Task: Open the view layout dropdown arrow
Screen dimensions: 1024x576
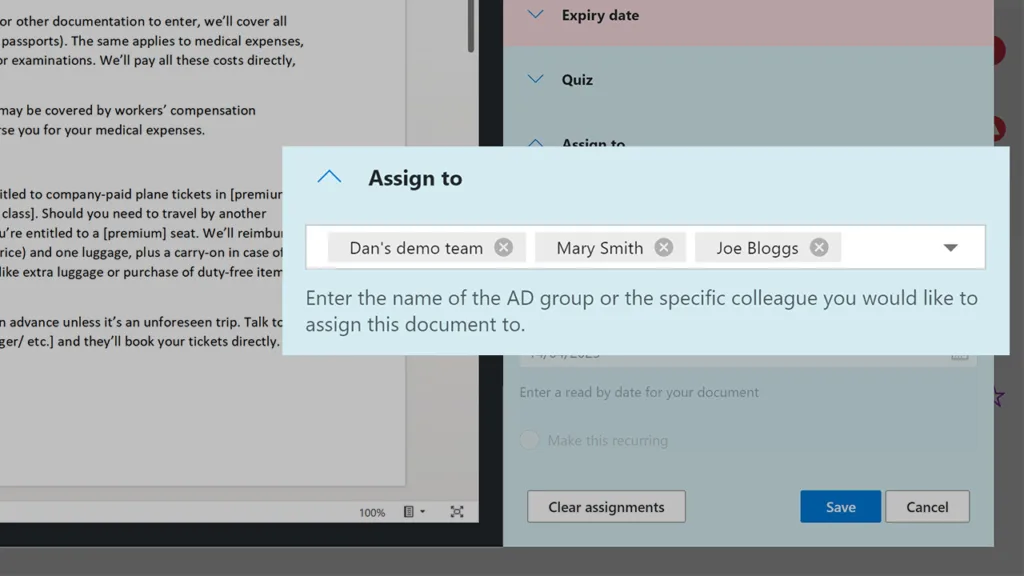Action: (x=423, y=512)
